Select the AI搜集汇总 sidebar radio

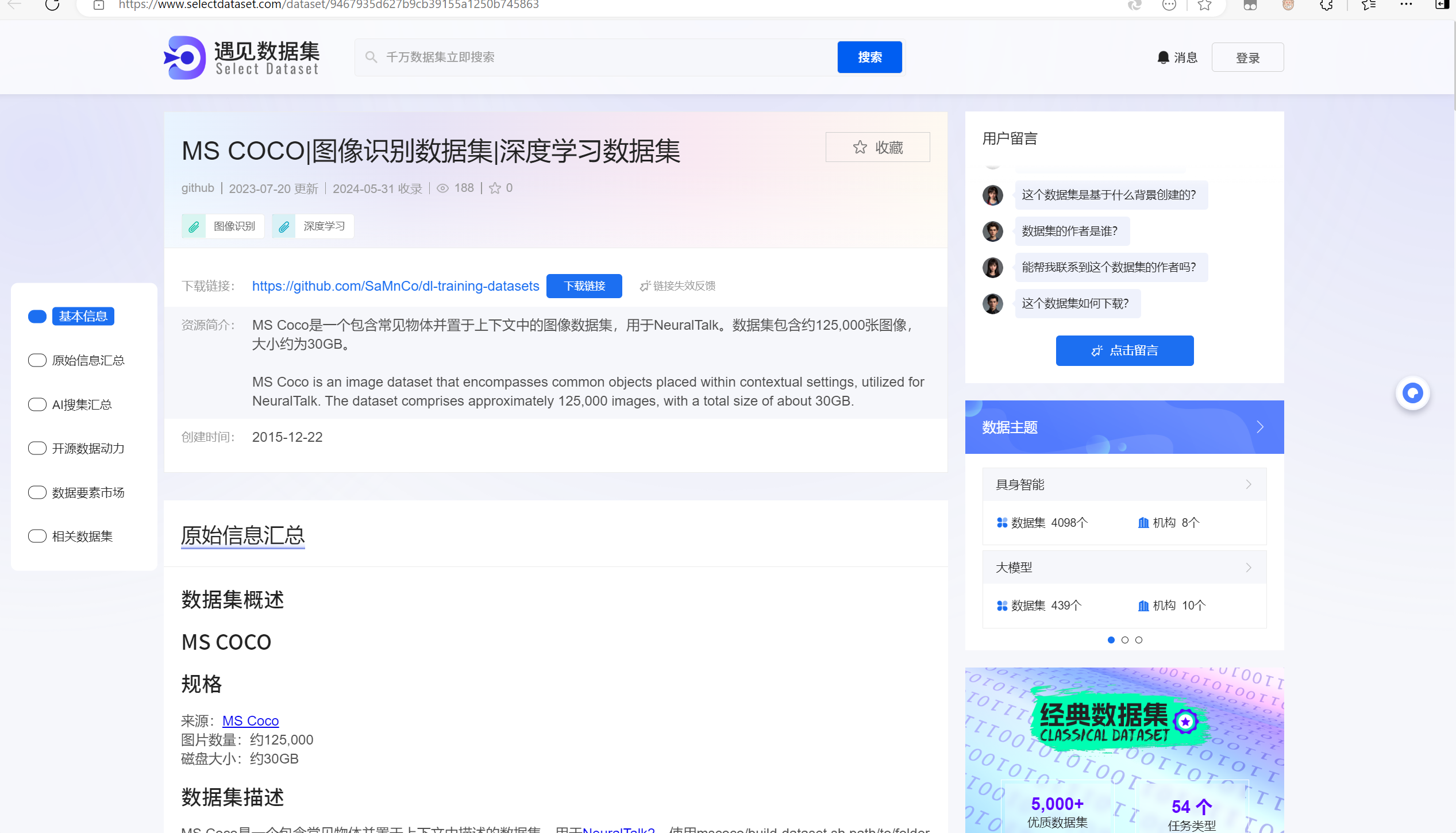click(37, 404)
